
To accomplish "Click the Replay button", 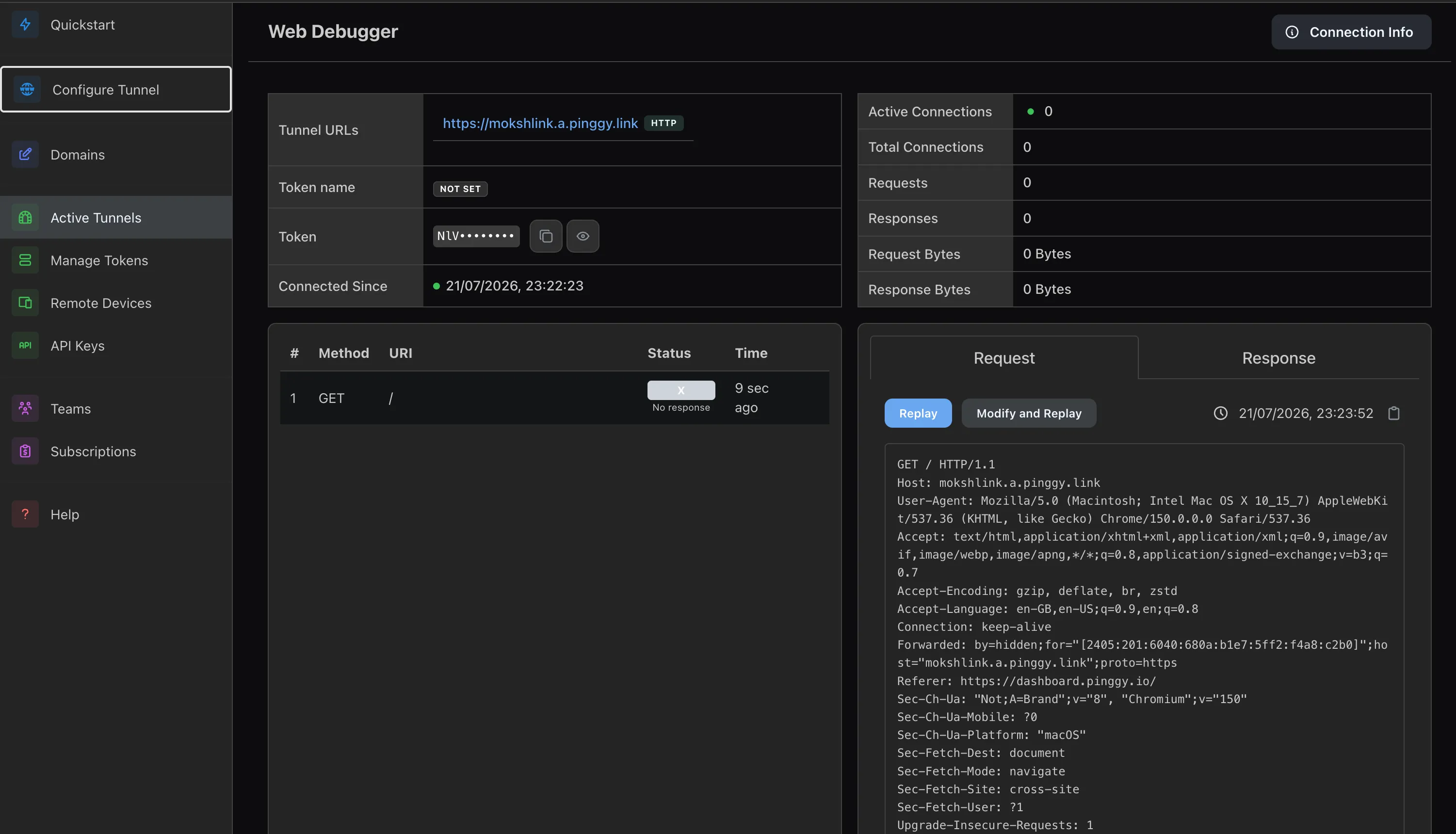I will point(918,413).
